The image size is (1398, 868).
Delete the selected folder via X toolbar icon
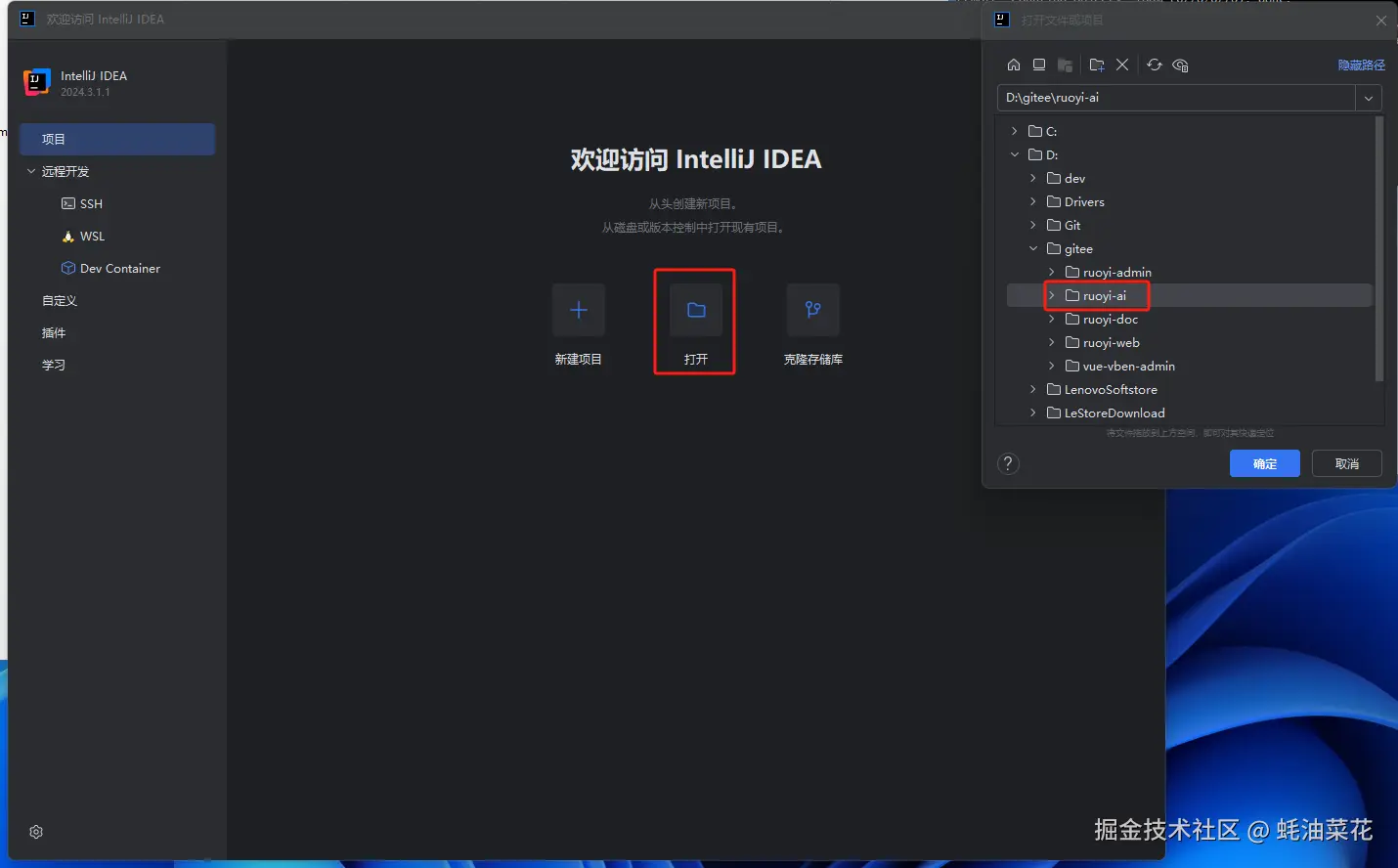1122,65
